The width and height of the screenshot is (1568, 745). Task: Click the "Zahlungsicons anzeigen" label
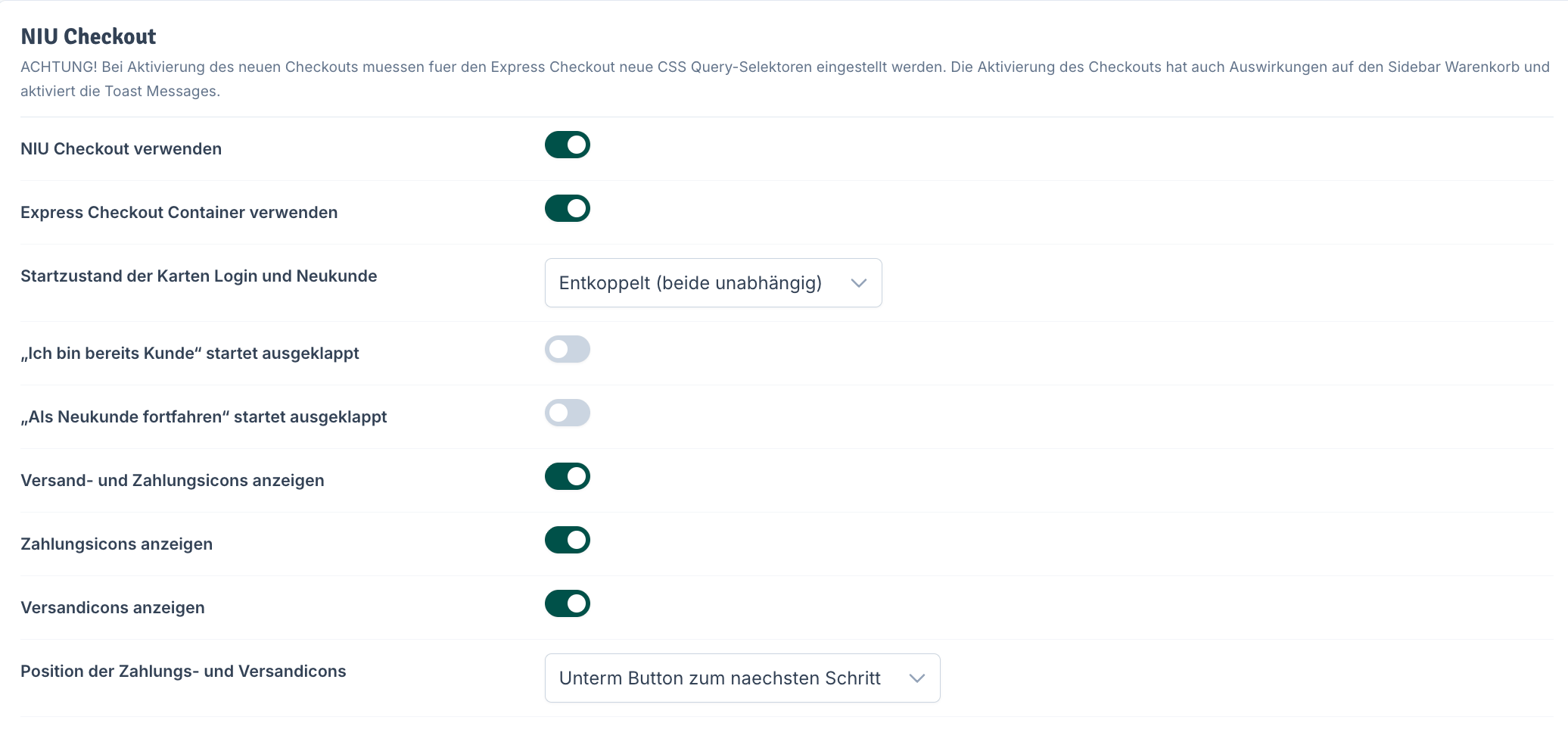click(117, 544)
